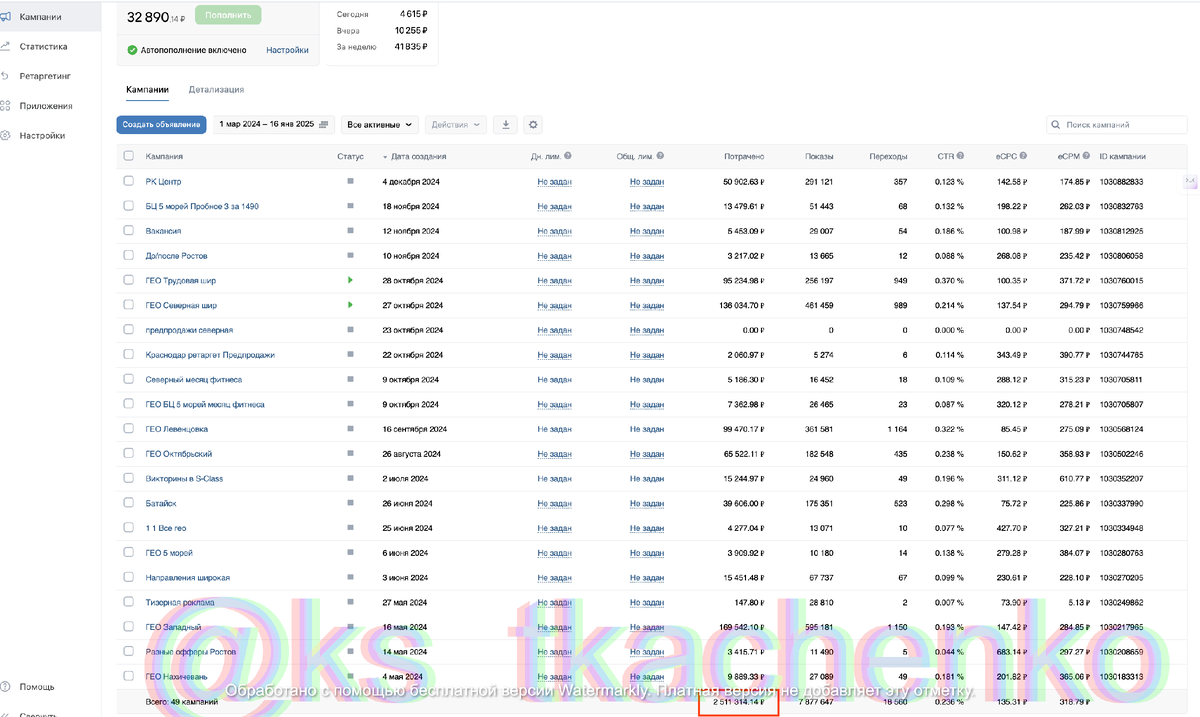
Task: Click the running status icon of ГЕО Трудовая шир
Action: coord(351,280)
